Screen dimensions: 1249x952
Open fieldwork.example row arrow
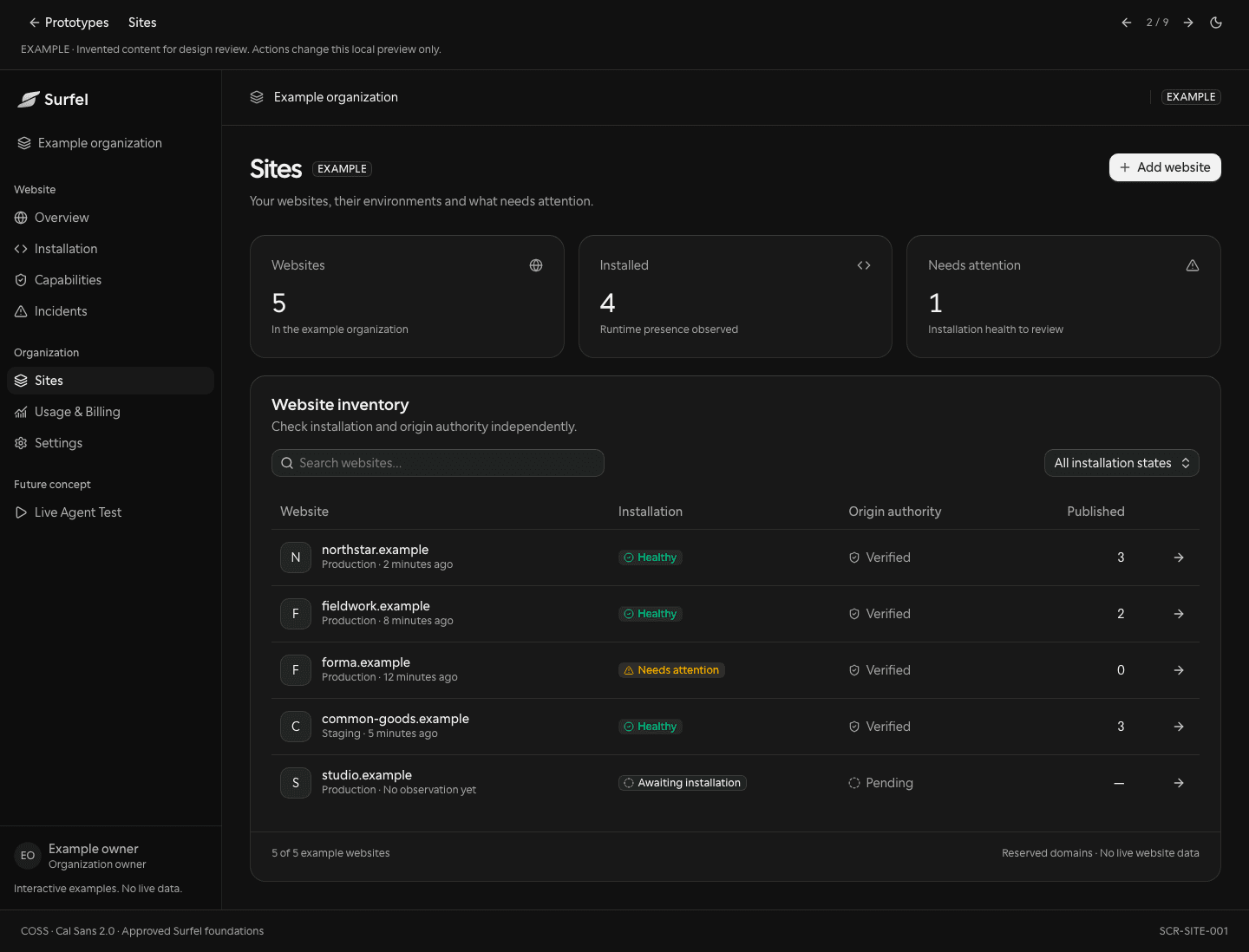1179,614
